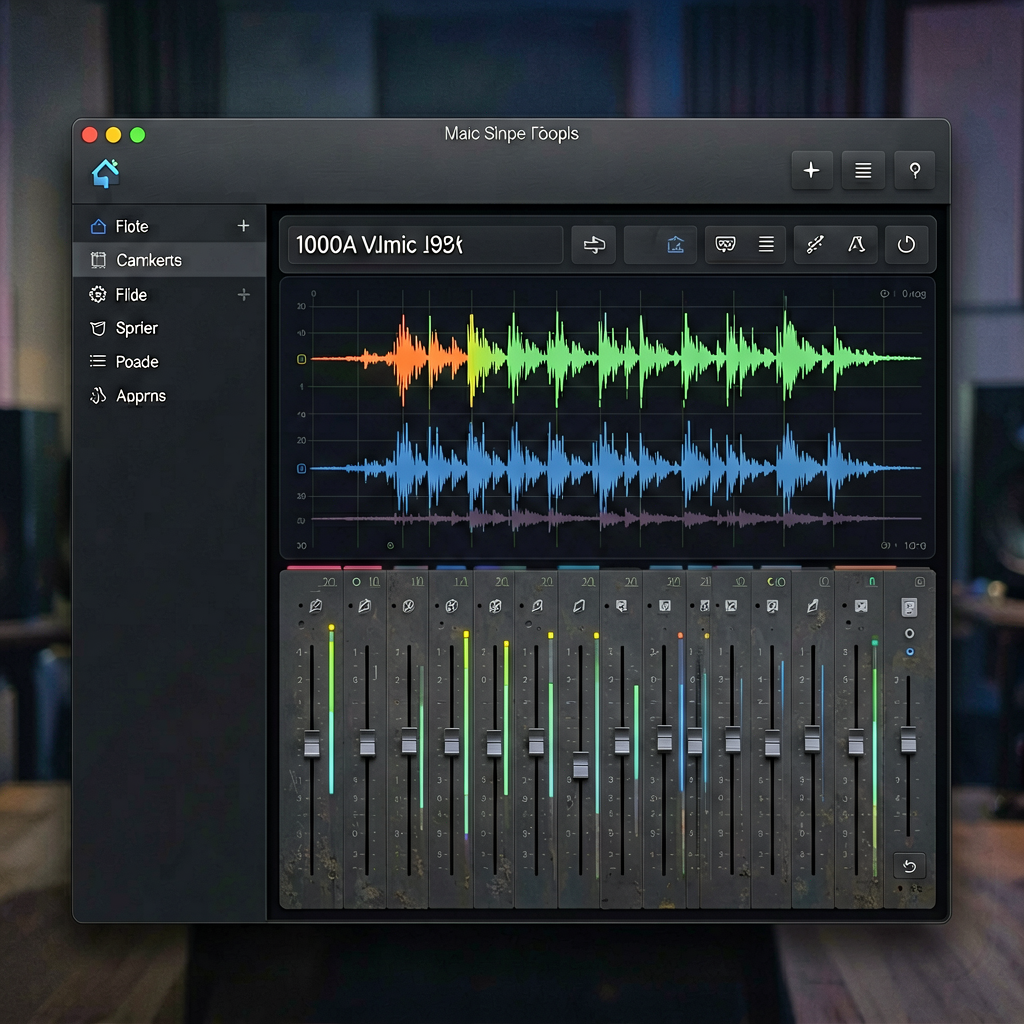The width and height of the screenshot is (1024, 1024).
Task: Click the square icon on the eighth mixer channel
Action: tap(621, 606)
